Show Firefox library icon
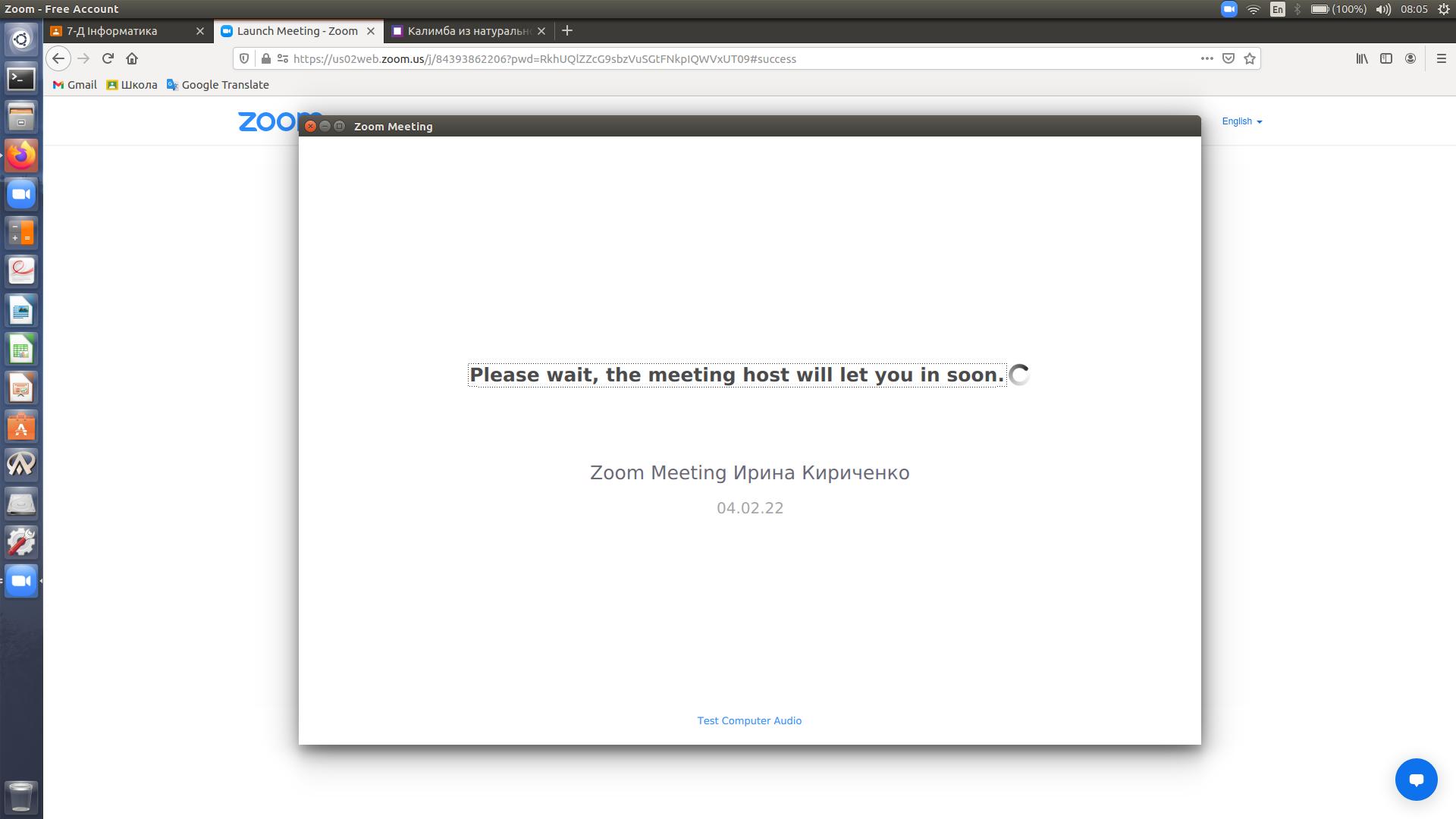 click(x=1362, y=58)
